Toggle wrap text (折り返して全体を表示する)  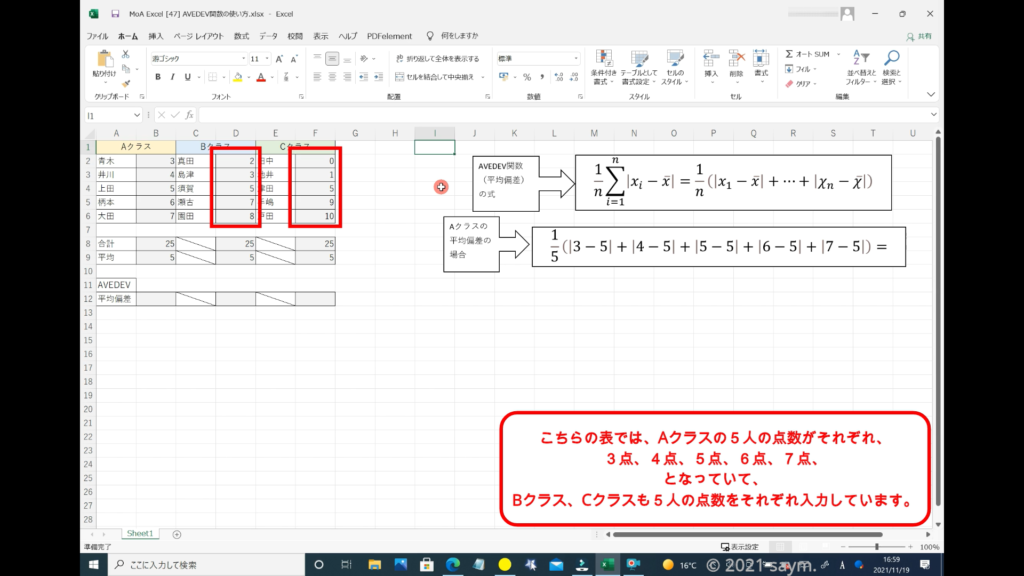(x=437, y=59)
